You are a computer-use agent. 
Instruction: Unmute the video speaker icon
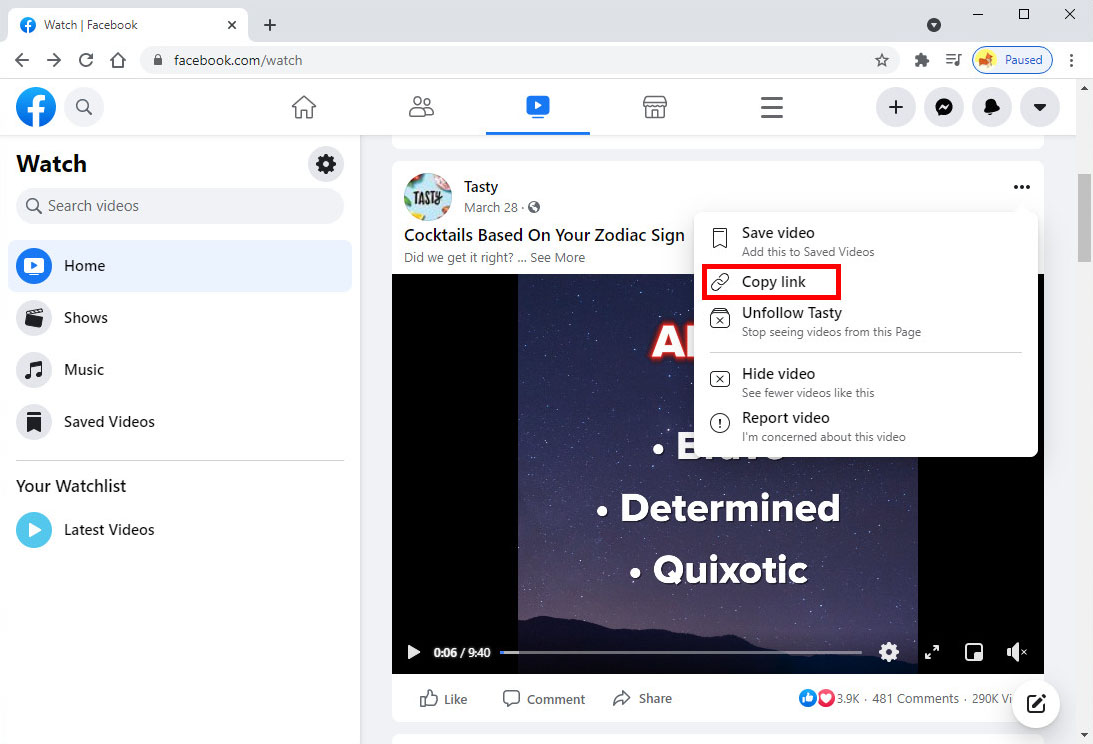tap(1016, 652)
